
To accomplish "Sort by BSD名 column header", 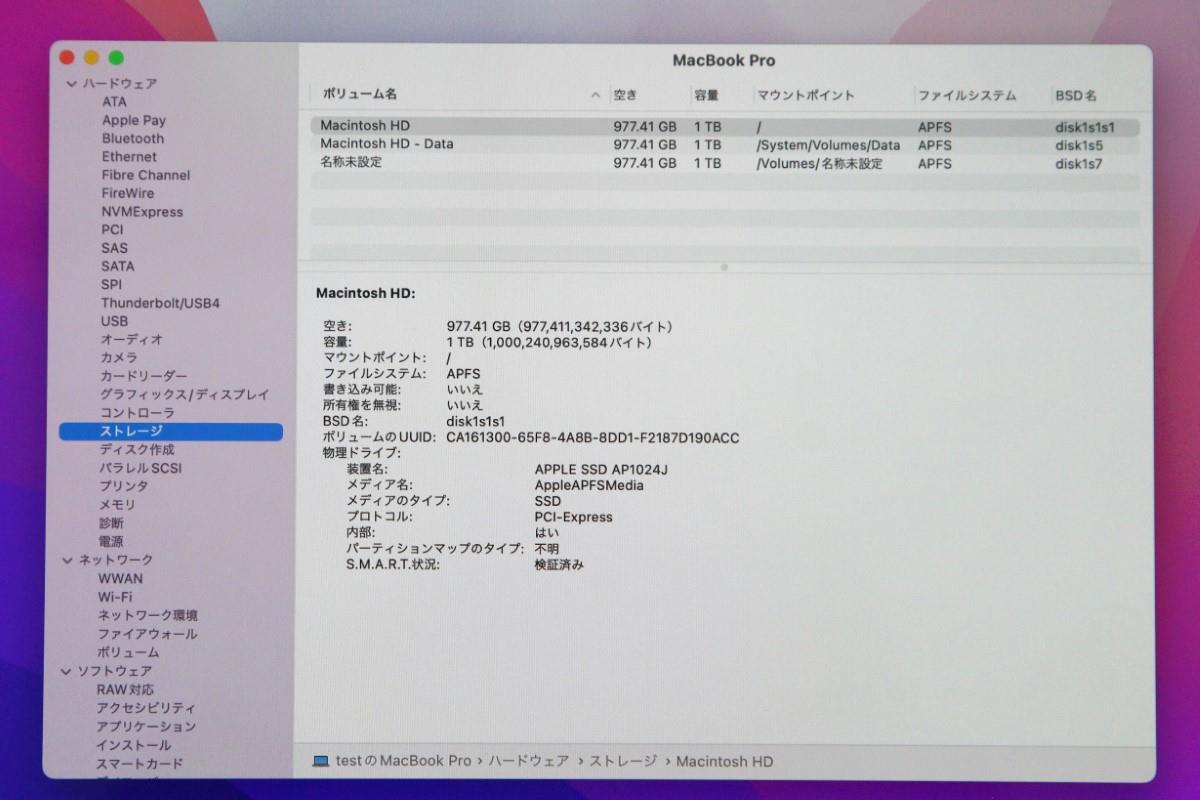I will point(1076,96).
